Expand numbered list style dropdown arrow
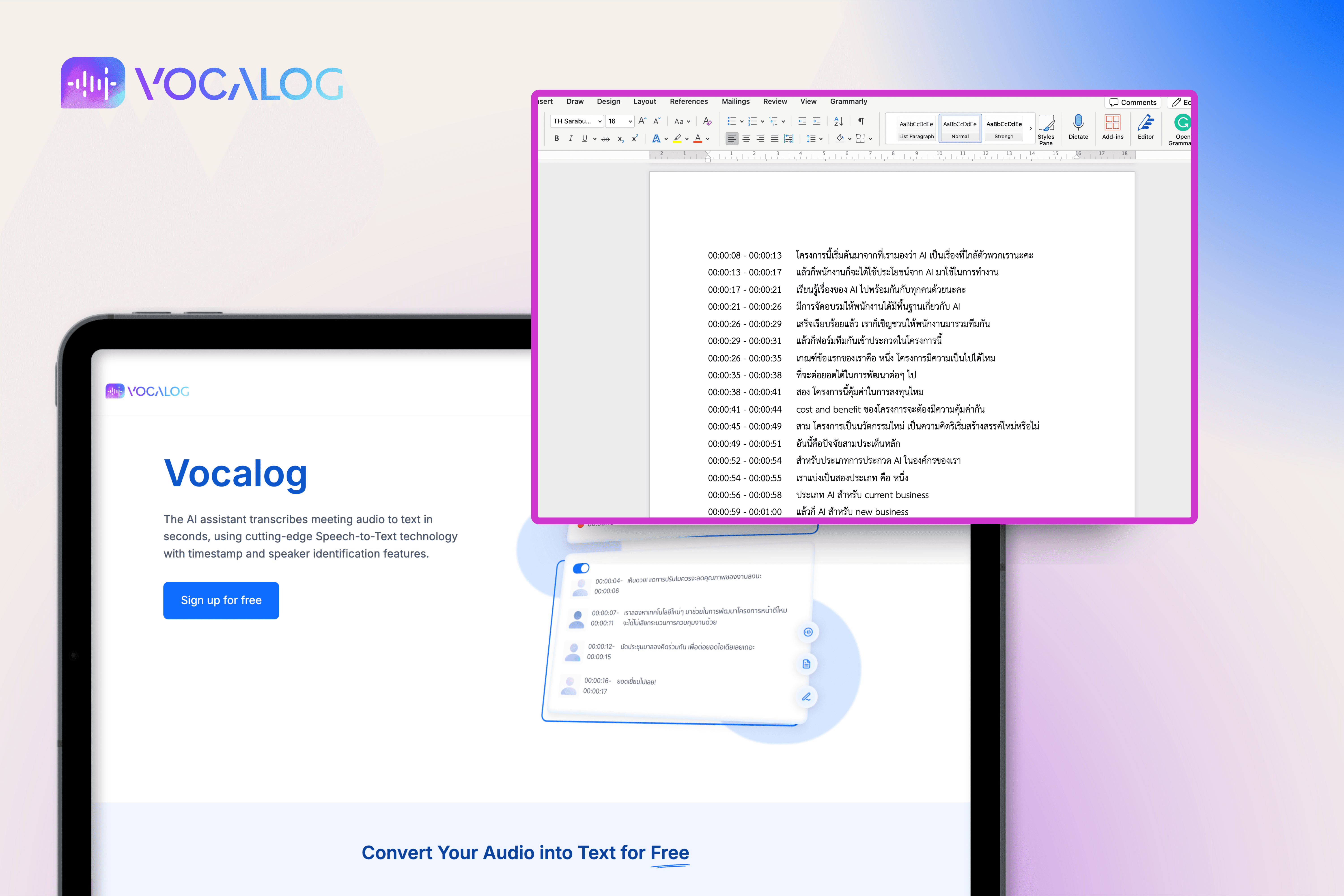 [762, 121]
